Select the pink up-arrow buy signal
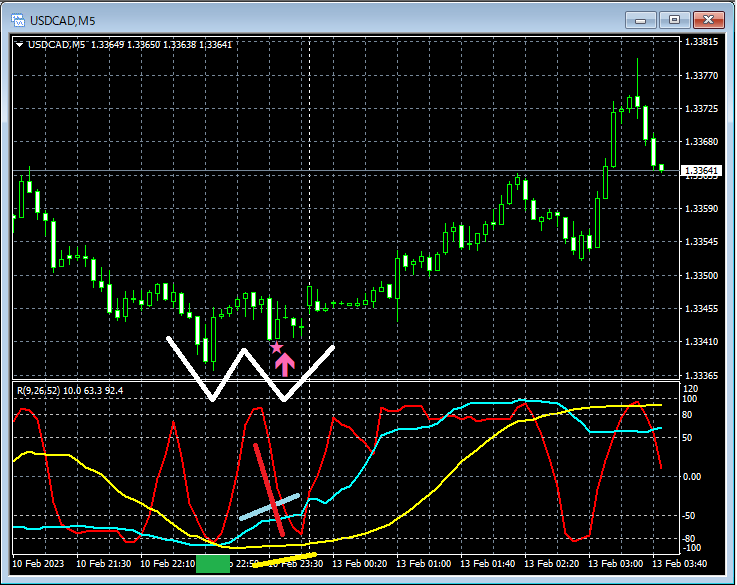The height and width of the screenshot is (585, 737). [x=285, y=365]
